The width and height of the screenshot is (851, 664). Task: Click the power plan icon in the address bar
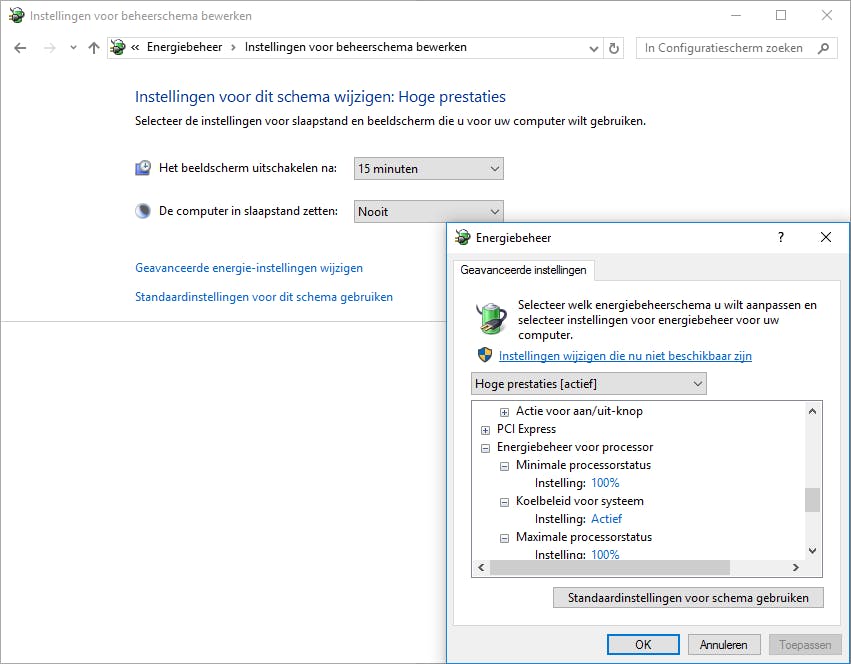click(117, 48)
